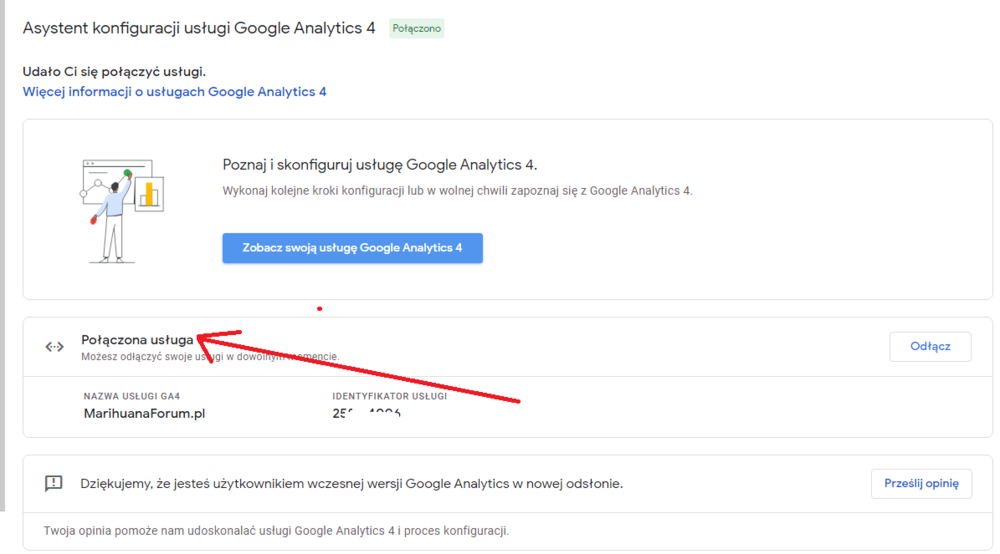Click the Dziękujemy early-user thank-you message
1000x554 pixels.
[351, 484]
